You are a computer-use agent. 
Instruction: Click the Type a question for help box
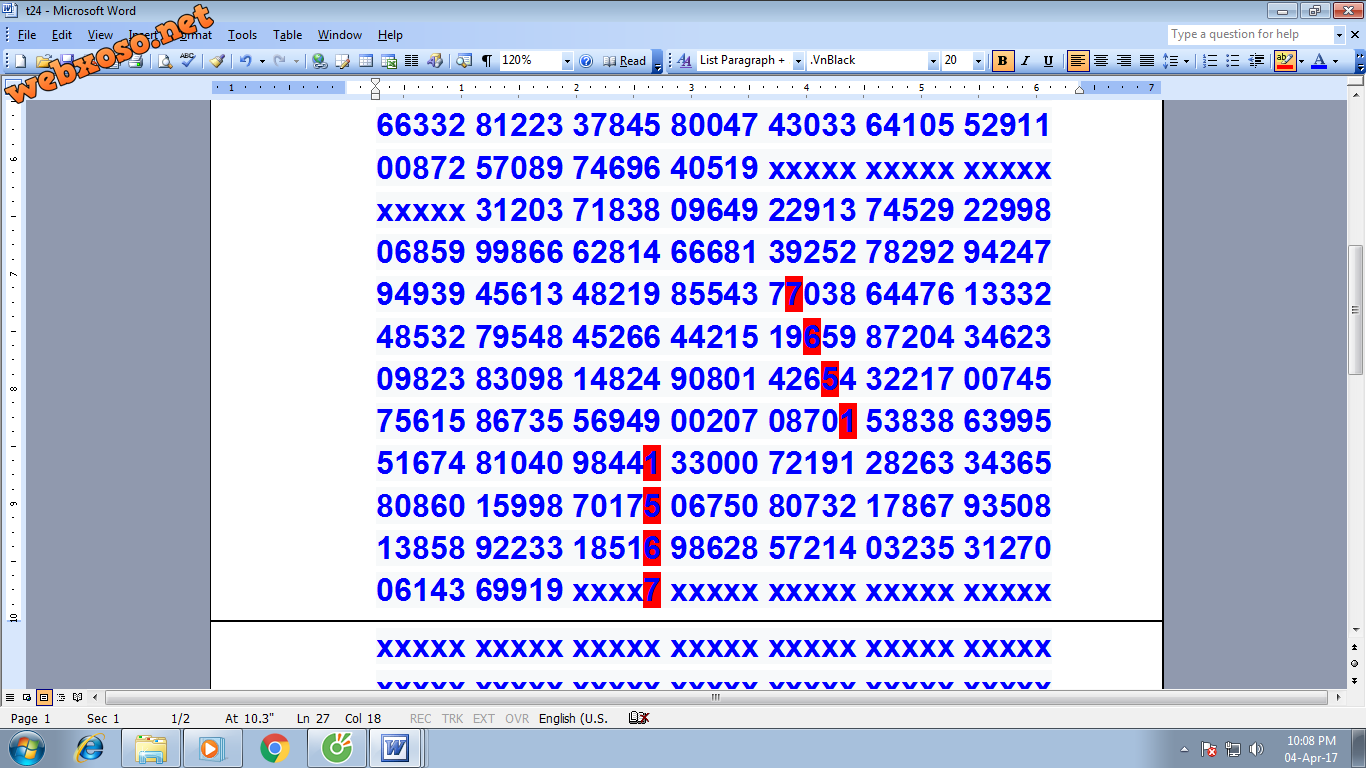coord(1250,34)
